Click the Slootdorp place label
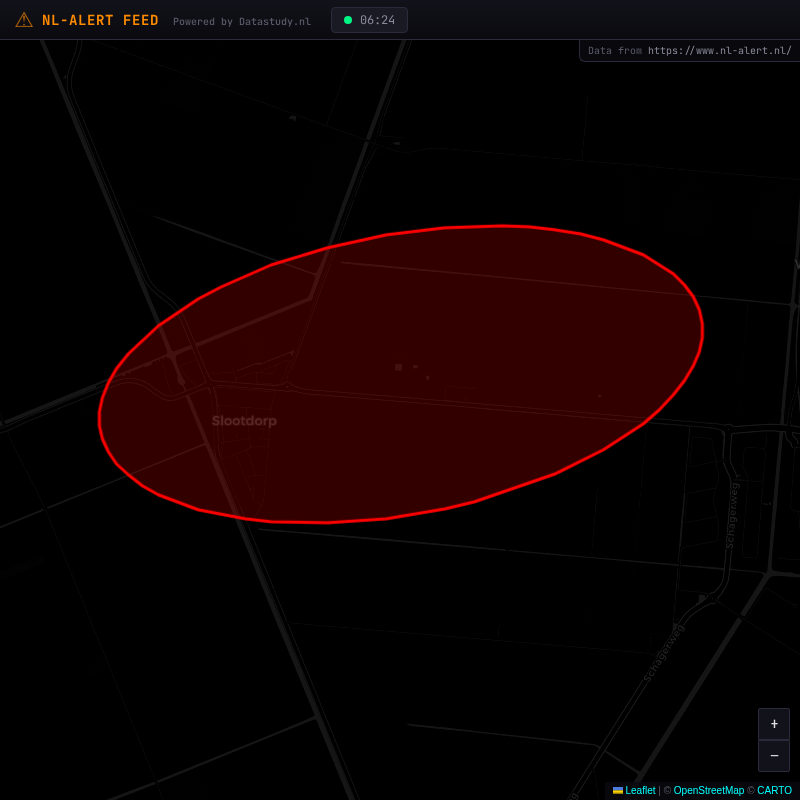Viewport: 800px width, 800px height. tap(244, 421)
